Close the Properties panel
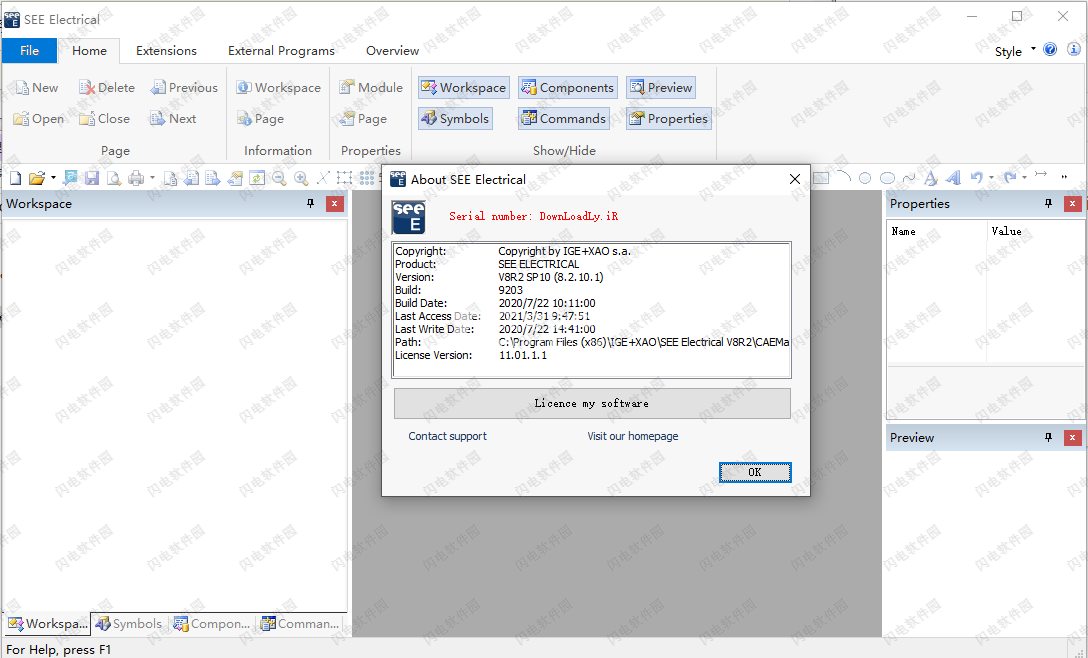This screenshot has height=658, width=1088. pyautogui.click(x=1072, y=203)
